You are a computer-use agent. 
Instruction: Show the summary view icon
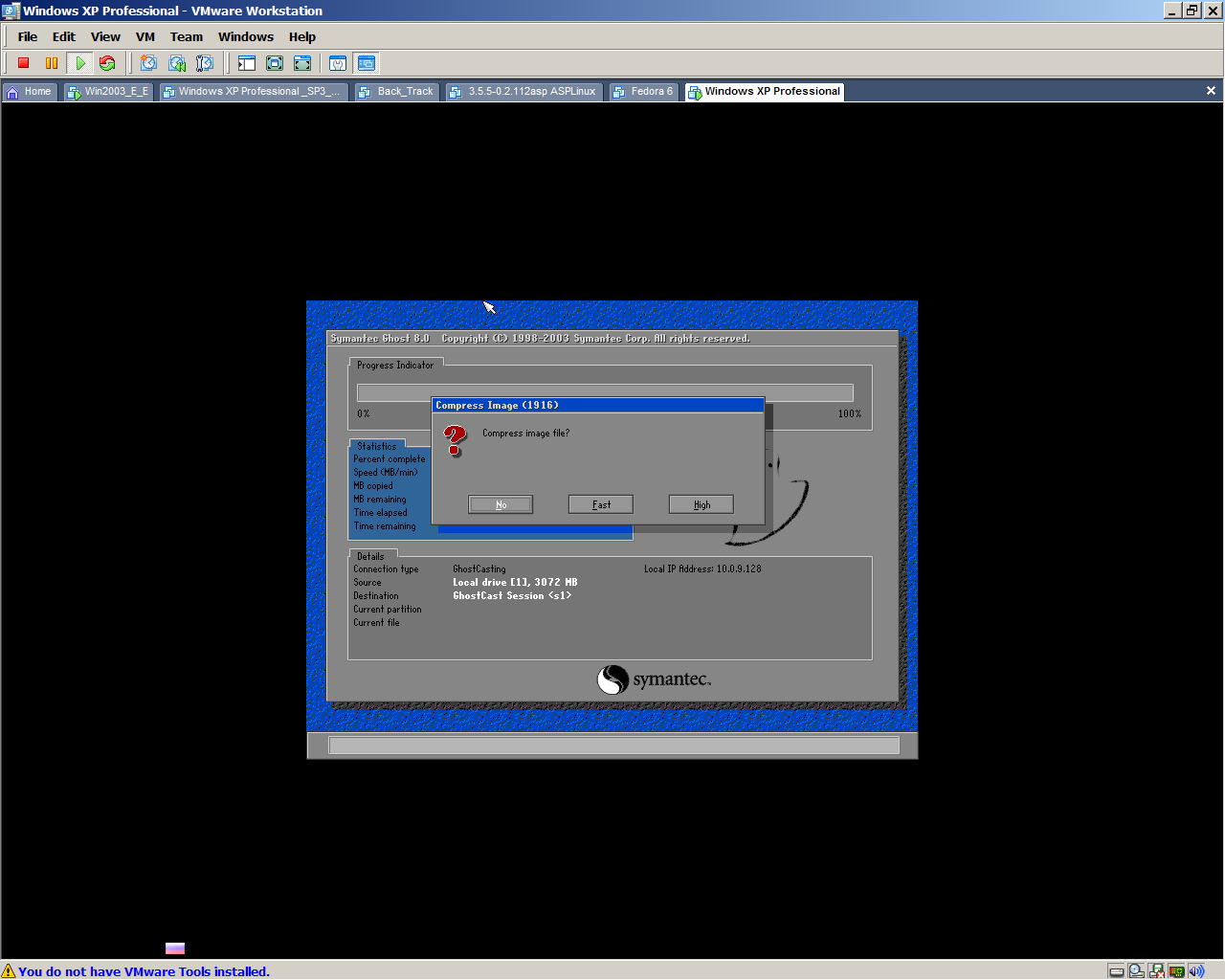tap(338, 63)
